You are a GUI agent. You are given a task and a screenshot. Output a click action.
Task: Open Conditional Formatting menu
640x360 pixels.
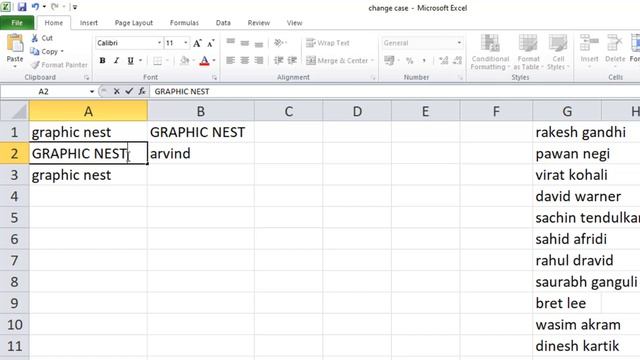tap(490, 52)
